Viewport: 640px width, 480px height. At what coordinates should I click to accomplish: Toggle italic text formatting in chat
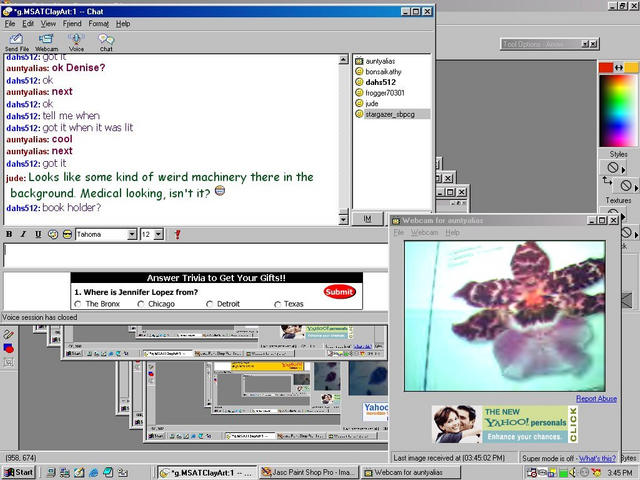[23, 234]
